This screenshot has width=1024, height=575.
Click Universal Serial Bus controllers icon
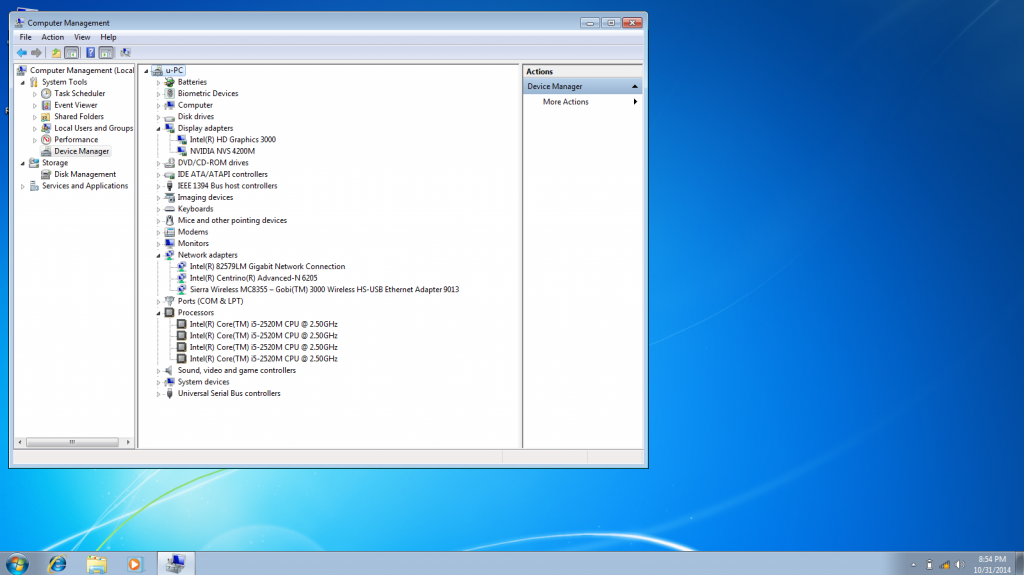170,394
